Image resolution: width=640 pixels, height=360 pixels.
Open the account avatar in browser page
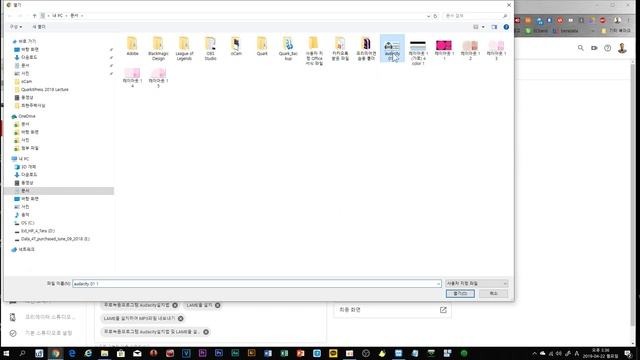point(622,48)
